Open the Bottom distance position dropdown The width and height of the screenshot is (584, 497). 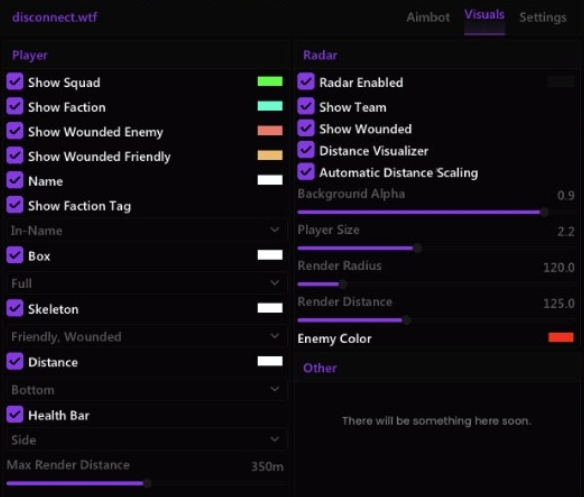pyautogui.click(x=146, y=390)
